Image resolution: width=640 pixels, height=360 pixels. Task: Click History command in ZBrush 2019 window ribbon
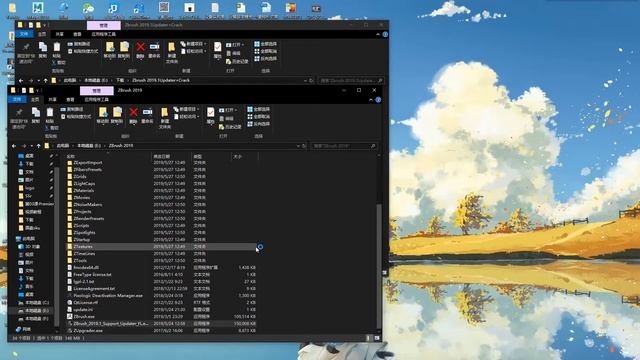pyautogui.click(x=230, y=127)
